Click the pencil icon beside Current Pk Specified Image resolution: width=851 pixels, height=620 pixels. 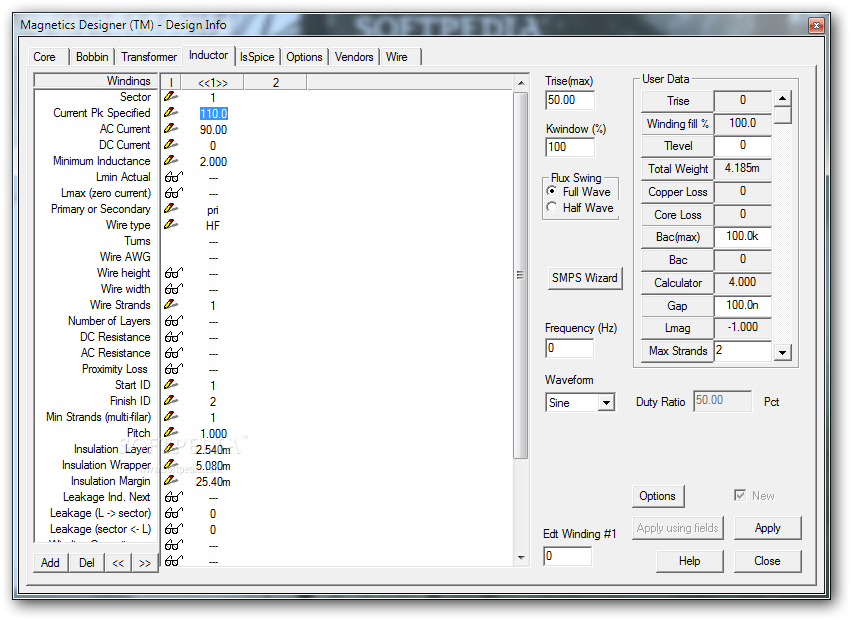(171, 112)
